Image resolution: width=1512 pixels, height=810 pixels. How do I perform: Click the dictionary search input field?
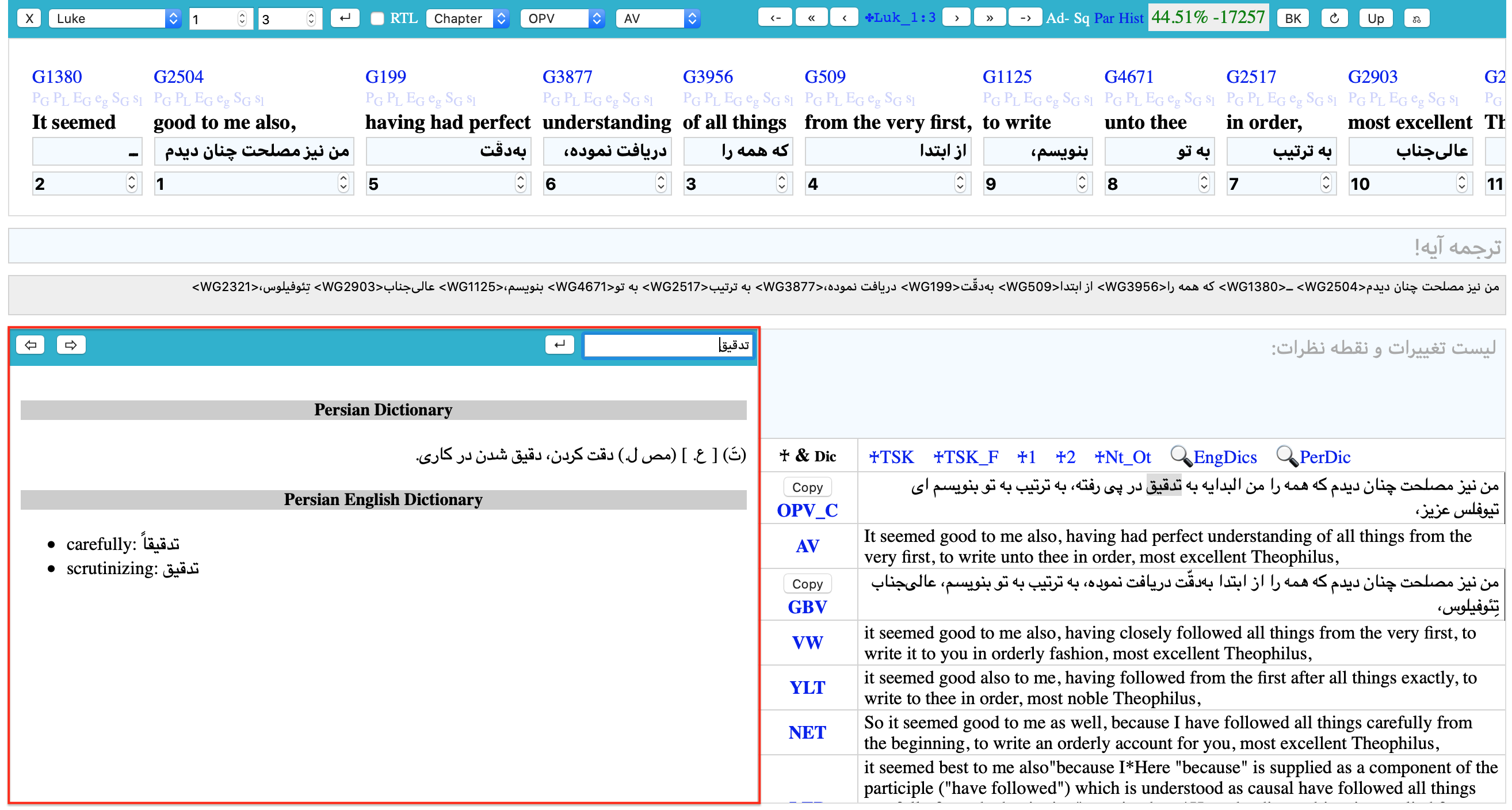[668, 345]
